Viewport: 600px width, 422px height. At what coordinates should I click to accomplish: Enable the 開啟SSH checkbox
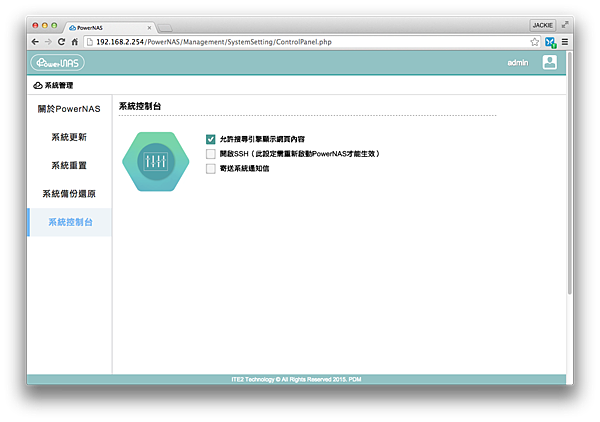pyautogui.click(x=210, y=154)
